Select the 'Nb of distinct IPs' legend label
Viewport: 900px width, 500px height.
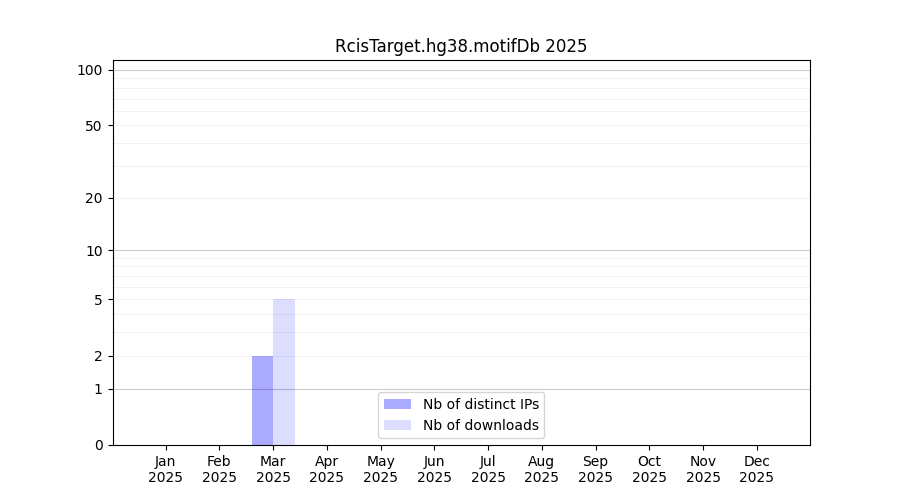click(x=480, y=404)
